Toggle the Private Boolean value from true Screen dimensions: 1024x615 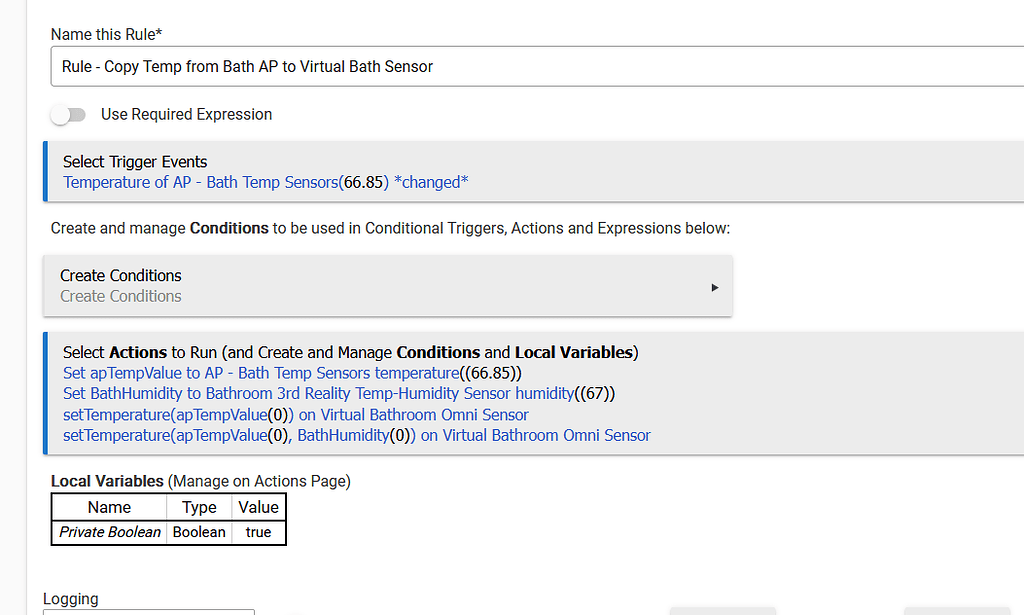point(258,532)
